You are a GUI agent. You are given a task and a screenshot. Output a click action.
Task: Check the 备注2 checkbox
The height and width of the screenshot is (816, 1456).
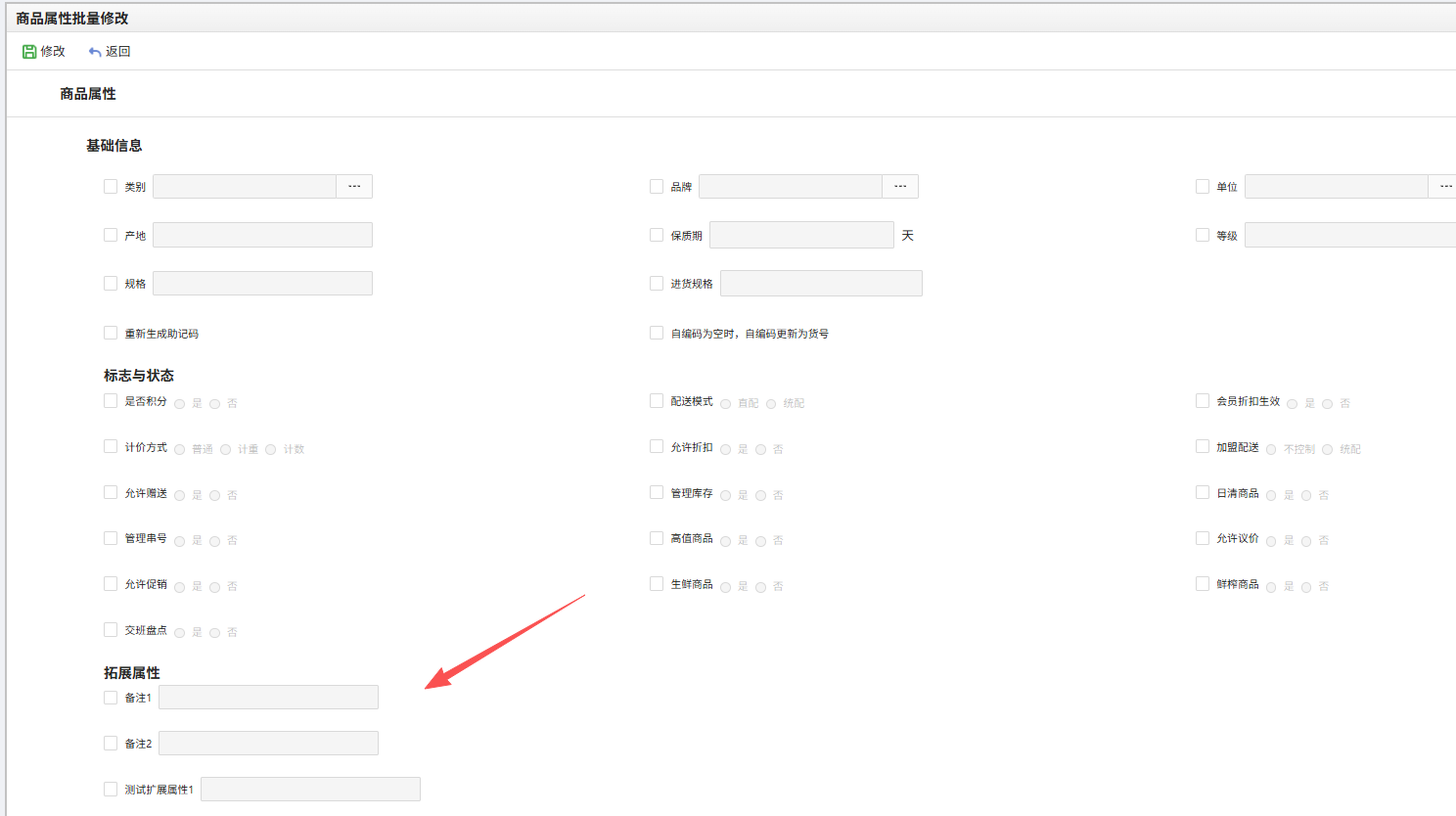tap(111, 744)
